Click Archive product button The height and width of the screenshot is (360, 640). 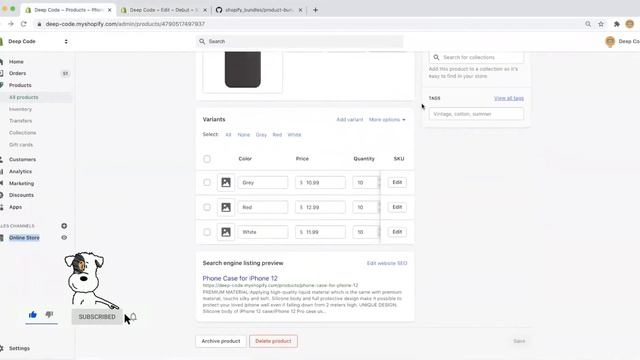(221, 341)
